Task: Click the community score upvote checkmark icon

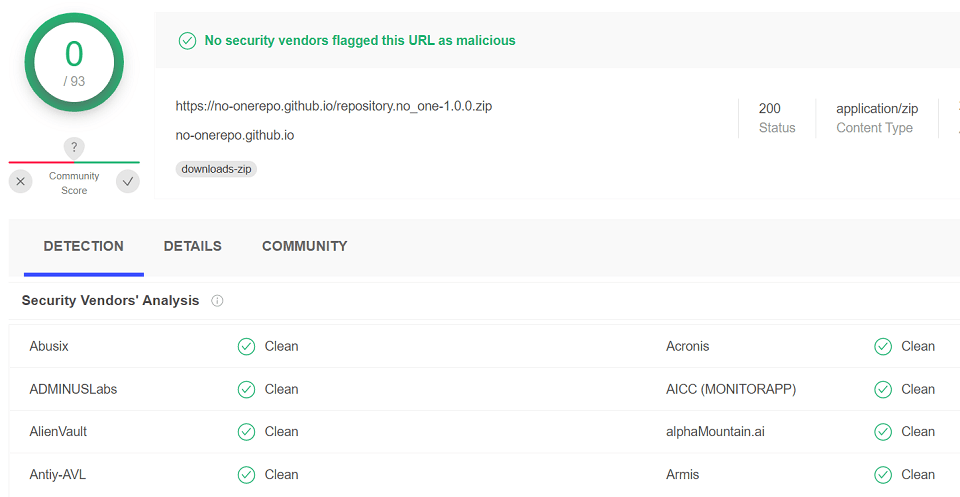Action: click(128, 182)
